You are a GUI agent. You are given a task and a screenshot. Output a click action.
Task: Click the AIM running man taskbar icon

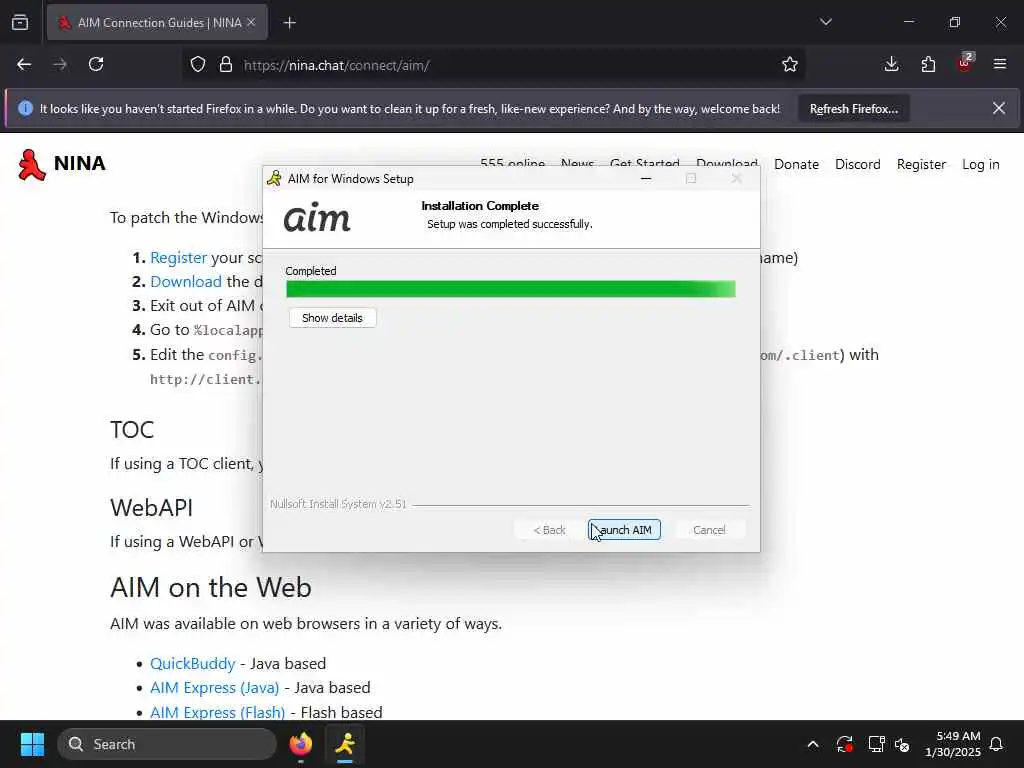pyautogui.click(x=345, y=744)
